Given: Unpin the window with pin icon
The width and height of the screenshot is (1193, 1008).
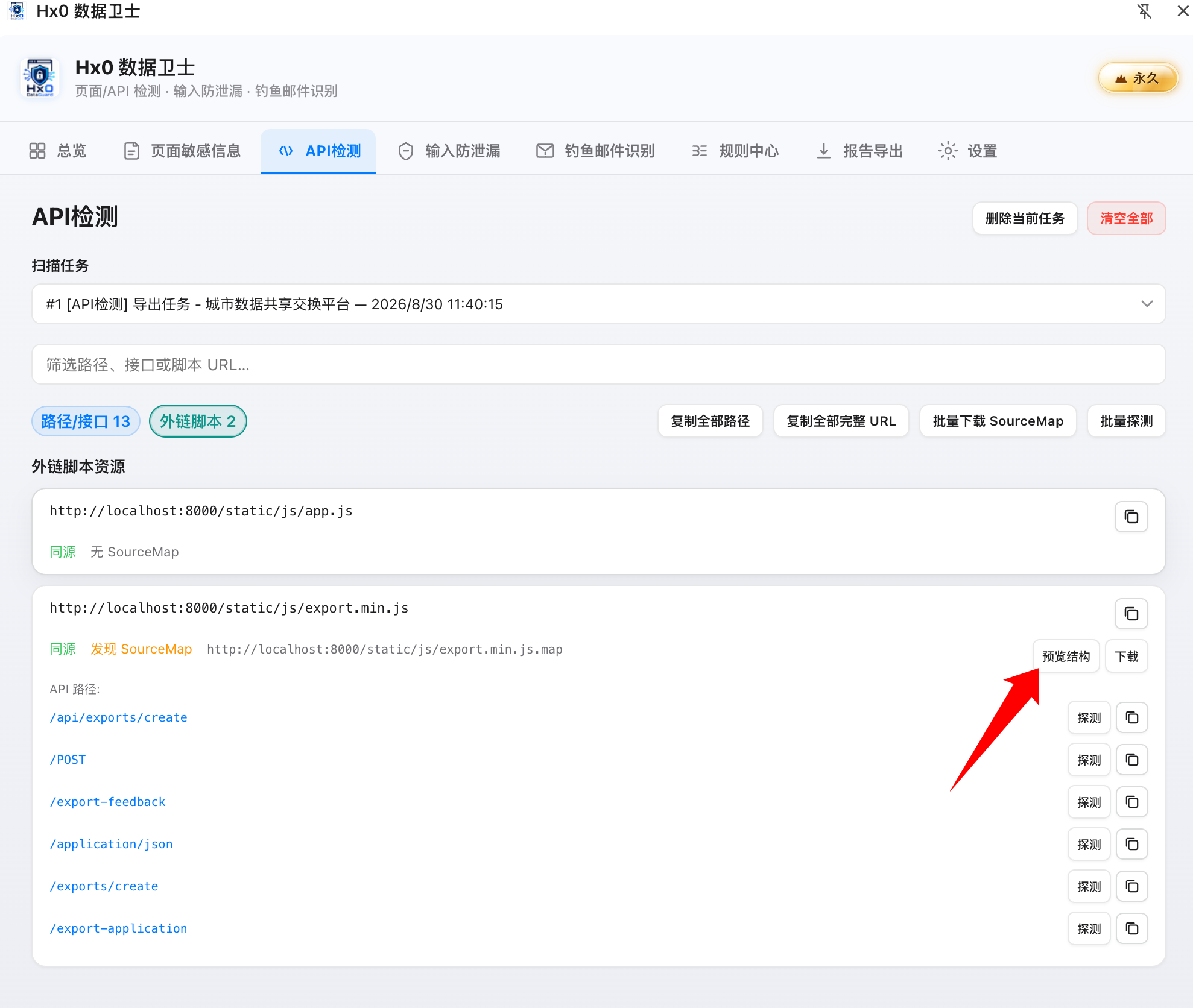Looking at the screenshot, I should point(1144,11).
